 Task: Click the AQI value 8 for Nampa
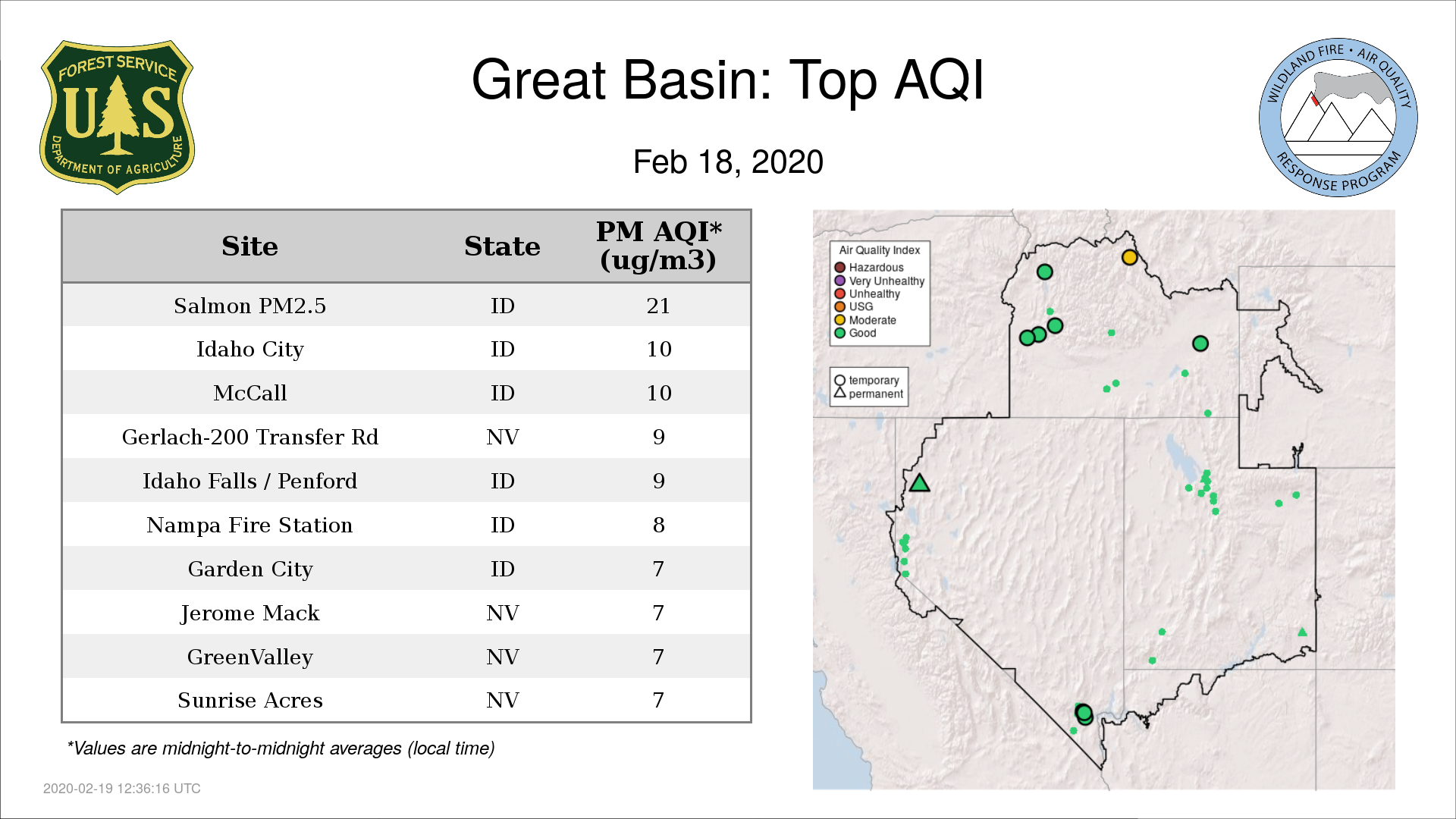tap(658, 525)
